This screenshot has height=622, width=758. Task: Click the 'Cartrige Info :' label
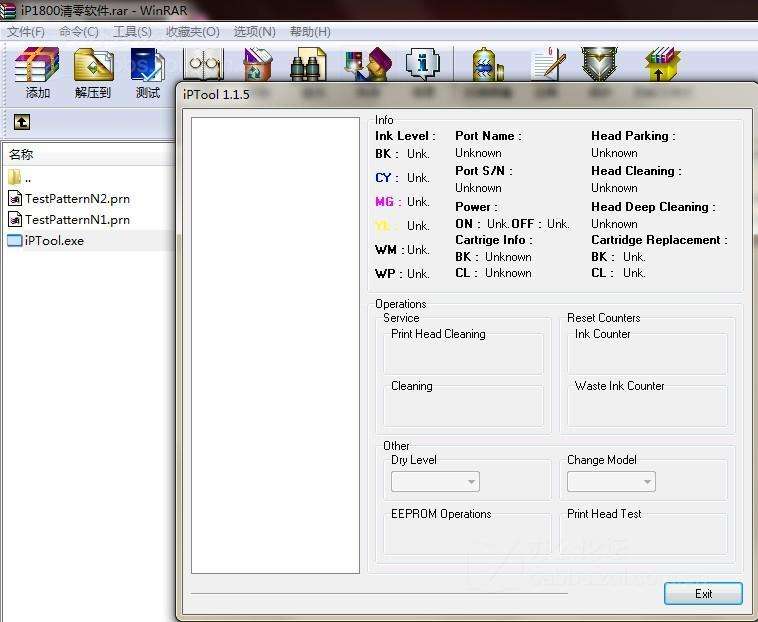pos(494,240)
